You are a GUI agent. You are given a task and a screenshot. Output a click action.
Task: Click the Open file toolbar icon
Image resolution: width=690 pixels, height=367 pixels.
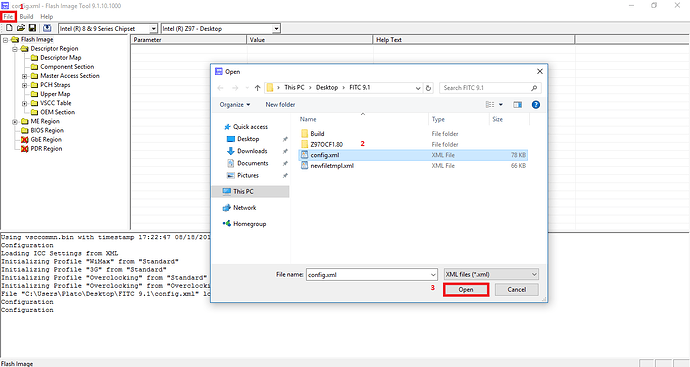[21, 28]
